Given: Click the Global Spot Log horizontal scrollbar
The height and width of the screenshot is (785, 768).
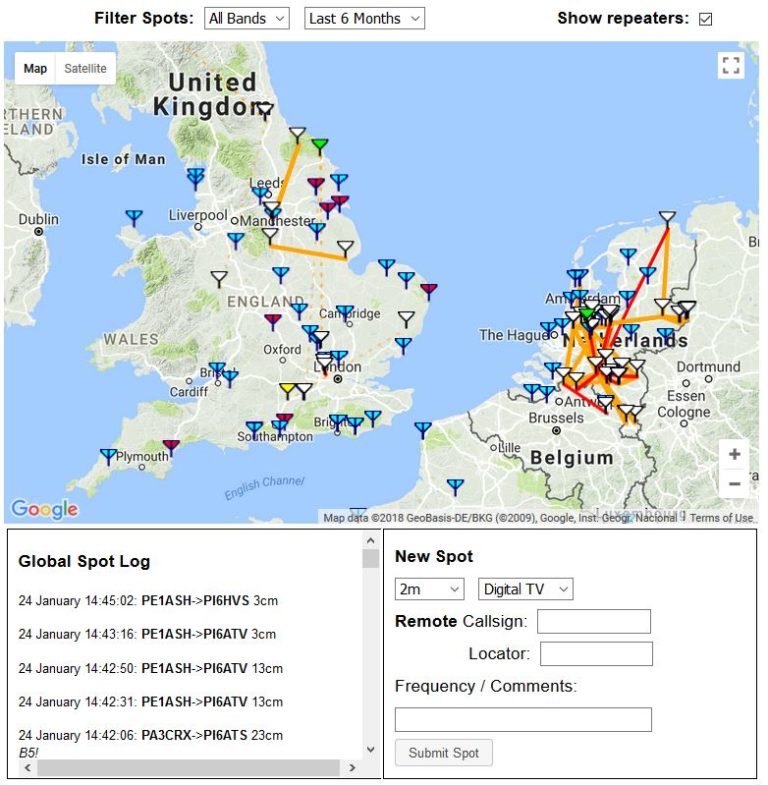Looking at the screenshot, I should tap(190, 768).
